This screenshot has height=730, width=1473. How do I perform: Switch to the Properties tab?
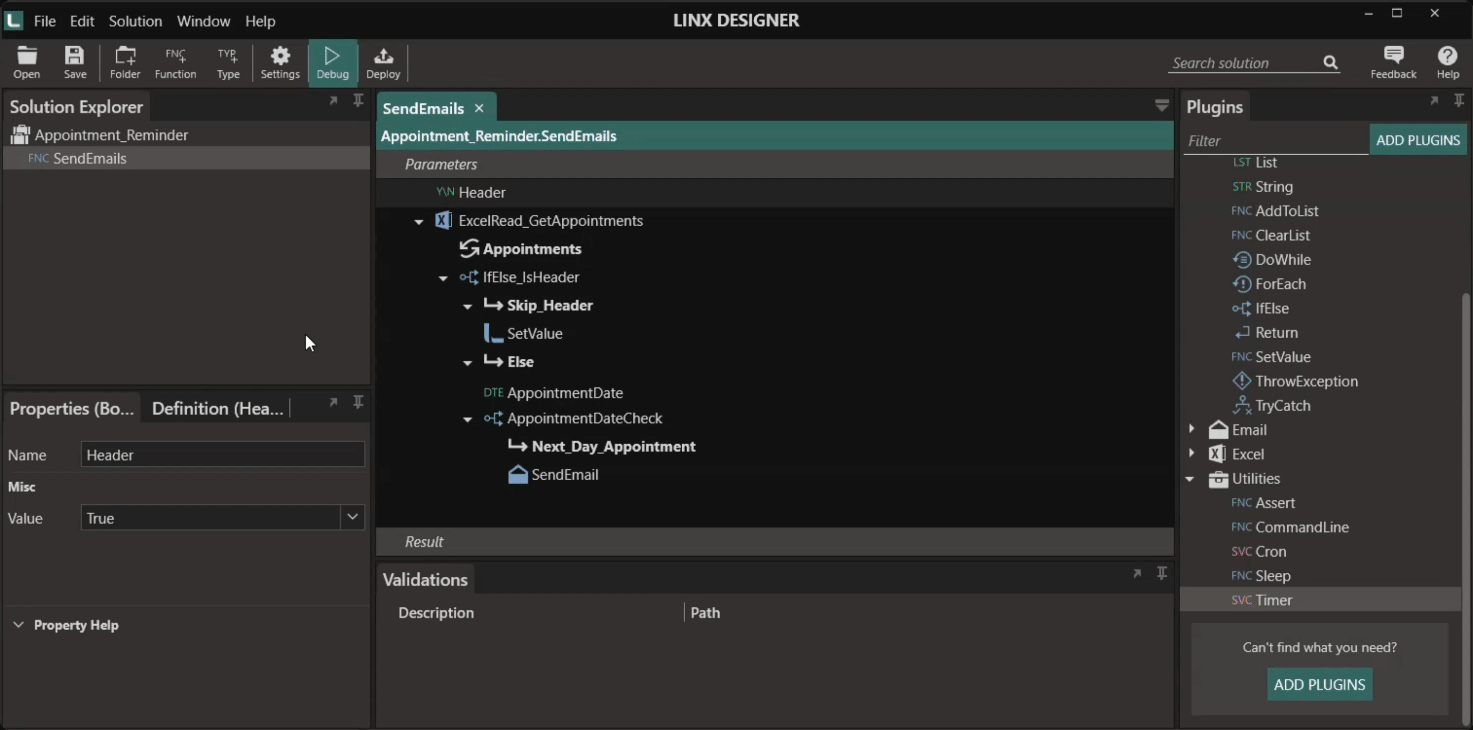point(72,408)
